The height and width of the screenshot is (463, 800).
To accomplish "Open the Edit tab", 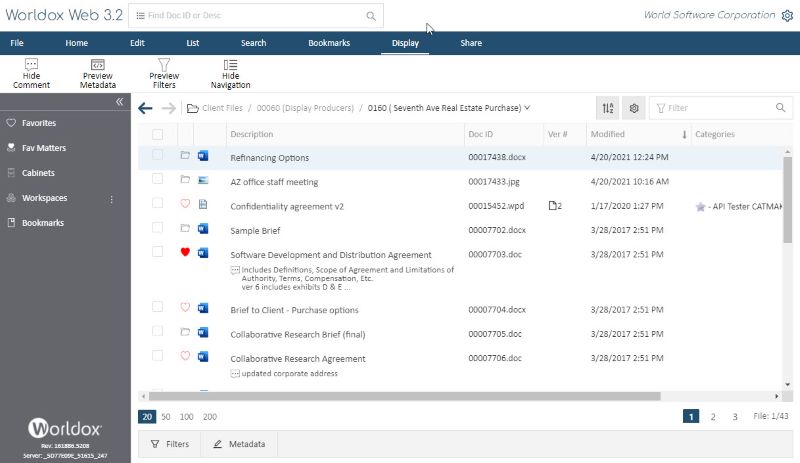I will point(137,43).
